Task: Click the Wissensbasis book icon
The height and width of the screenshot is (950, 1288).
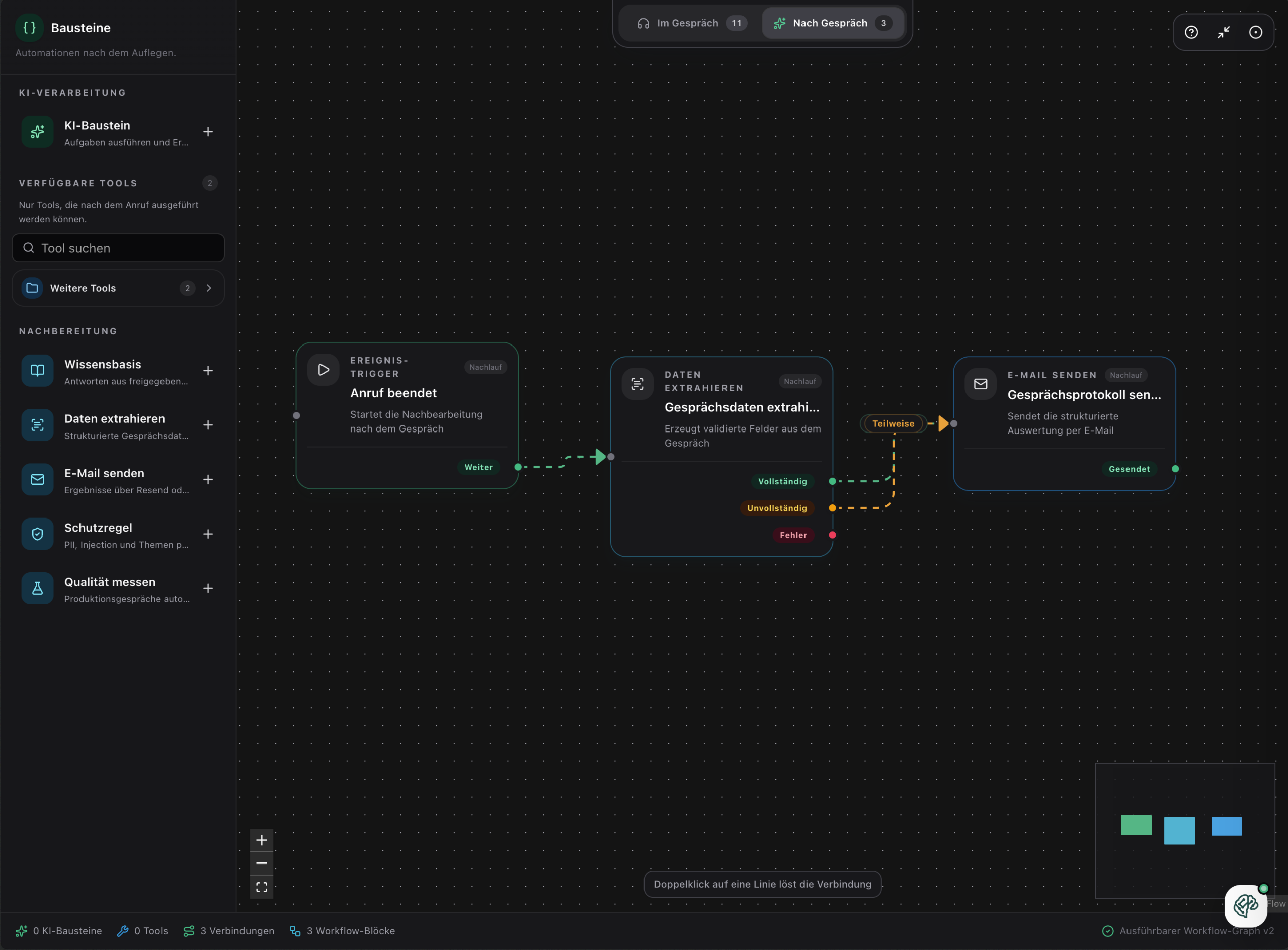Action: coord(37,370)
